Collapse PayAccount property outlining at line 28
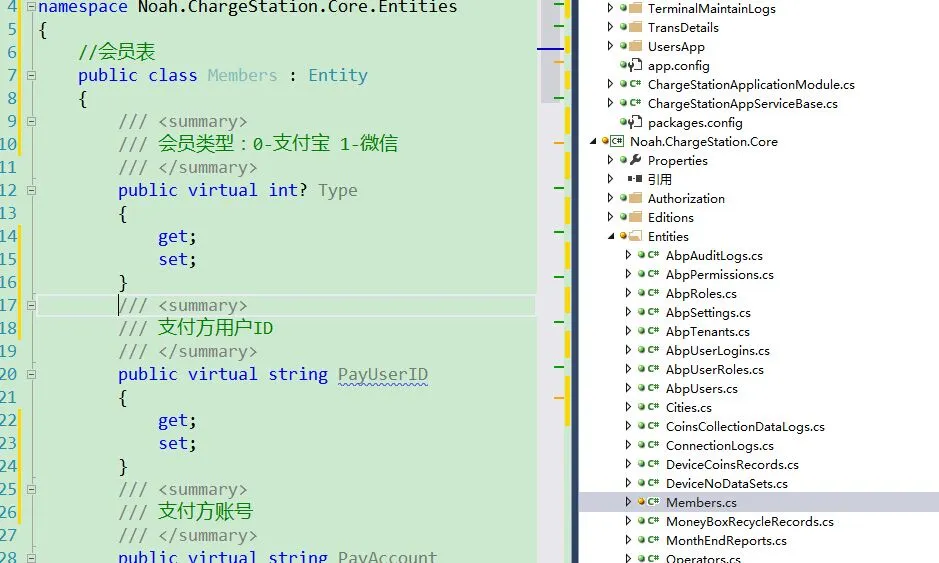Image resolution: width=939 pixels, height=563 pixels. pos(31,558)
